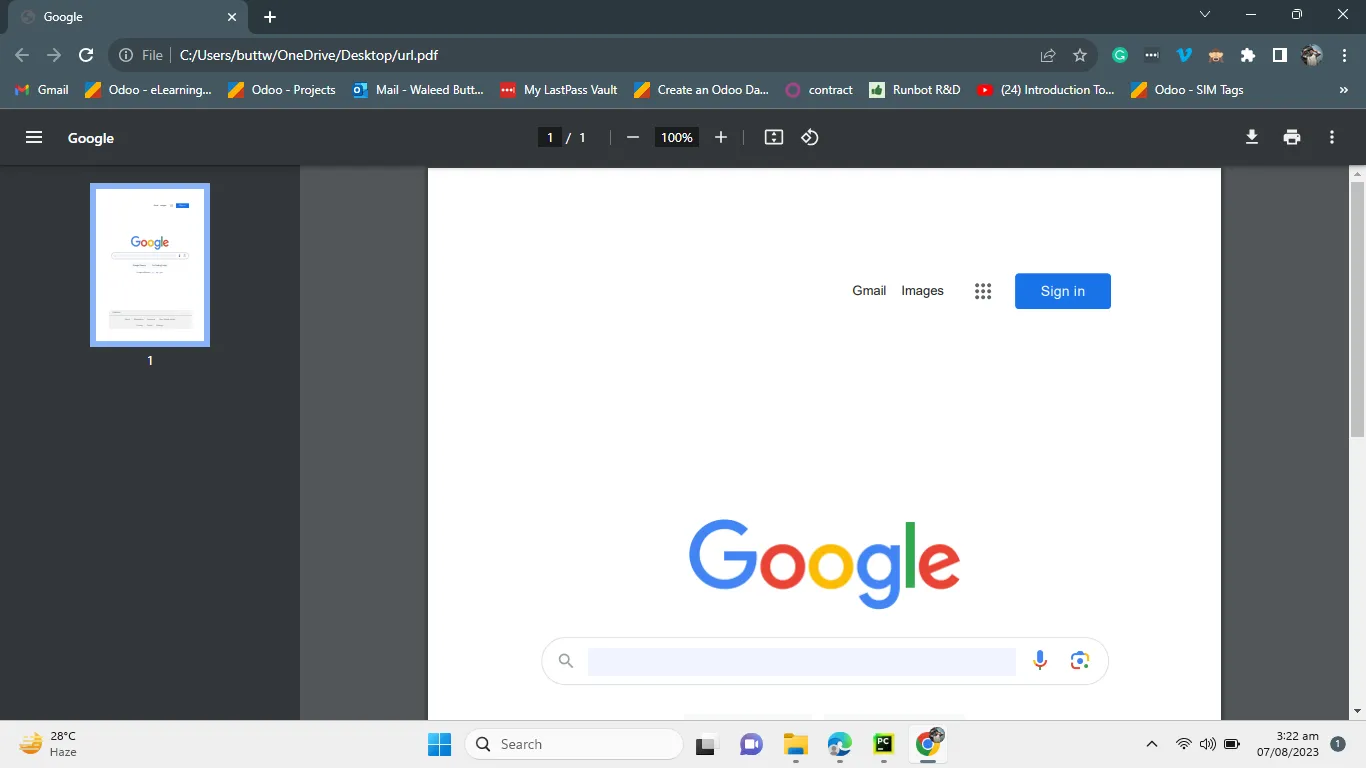Bookmark this tab with star icon

point(1080,56)
